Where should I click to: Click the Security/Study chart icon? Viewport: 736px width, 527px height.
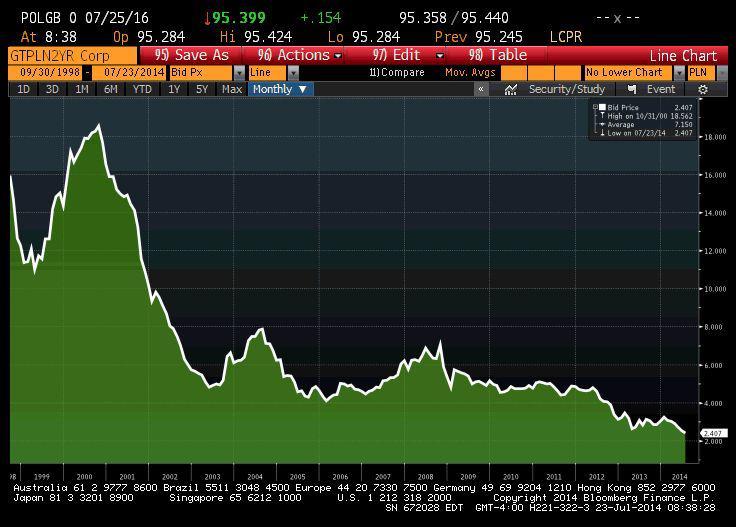pos(511,89)
